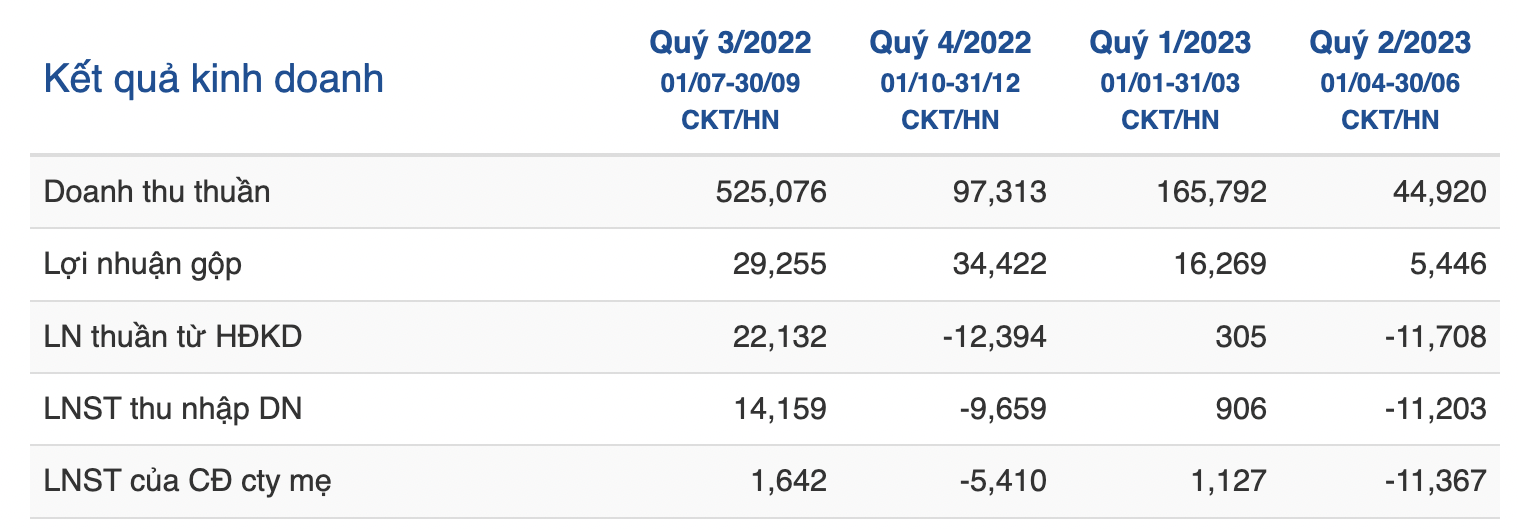
Task: Click the 1,127 parent shareholder profit cell
Action: [1228, 481]
